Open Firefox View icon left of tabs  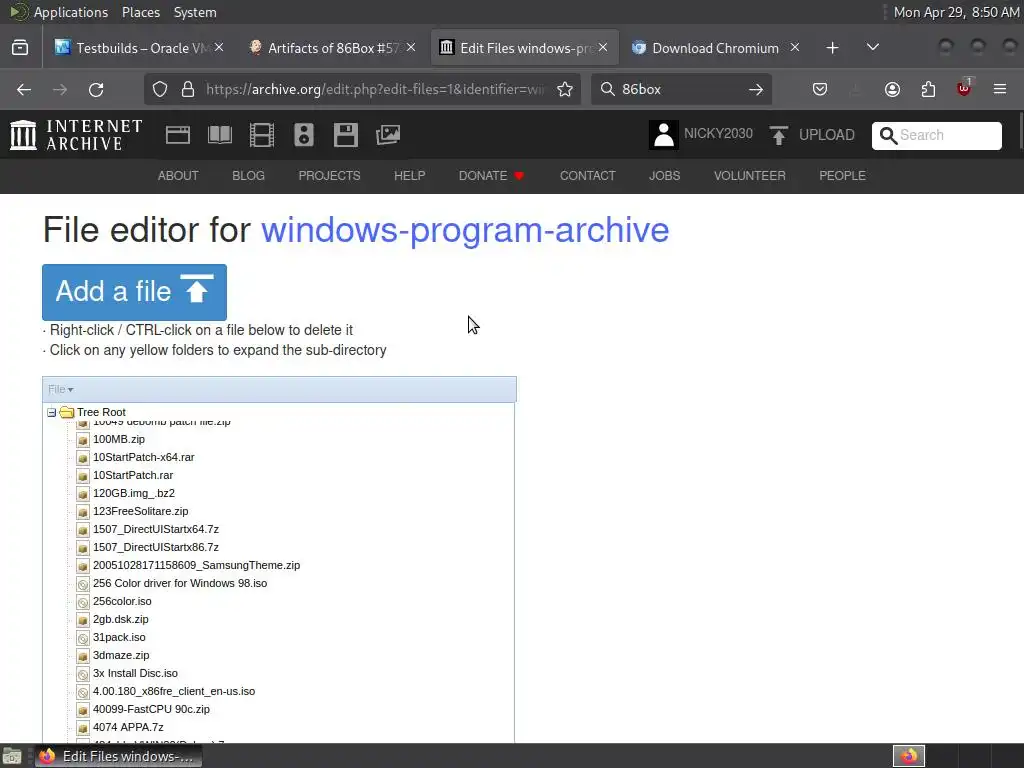point(20,48)
